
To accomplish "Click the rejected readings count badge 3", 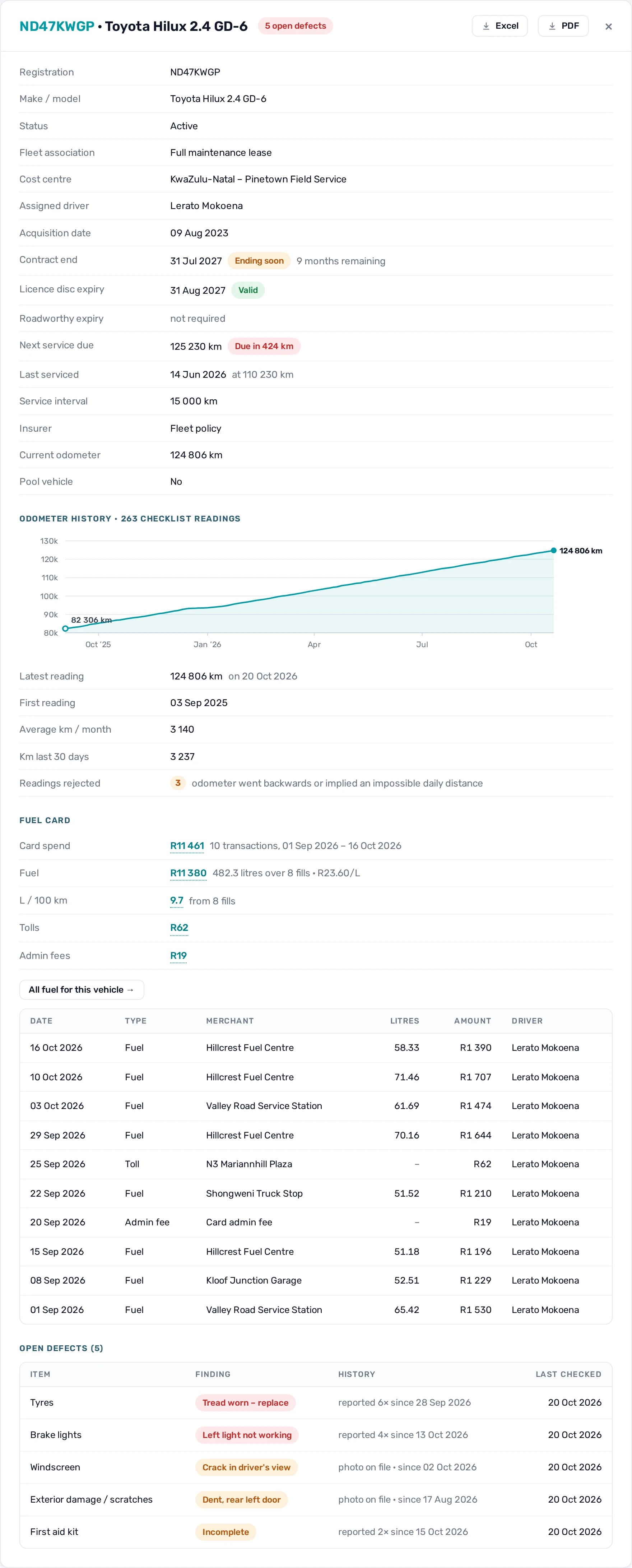I will [178, 783].
